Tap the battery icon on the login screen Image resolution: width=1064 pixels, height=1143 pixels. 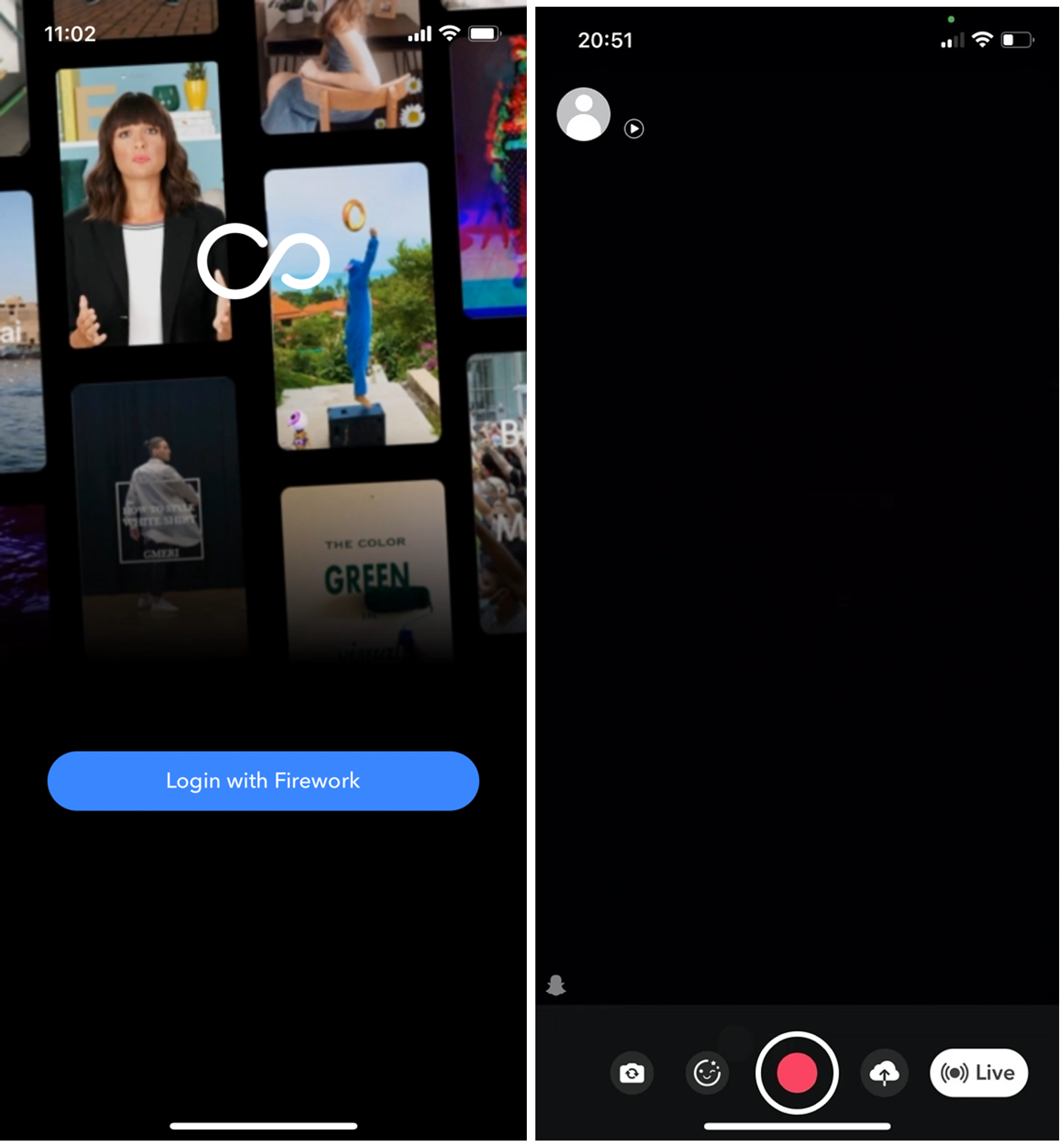484,34
